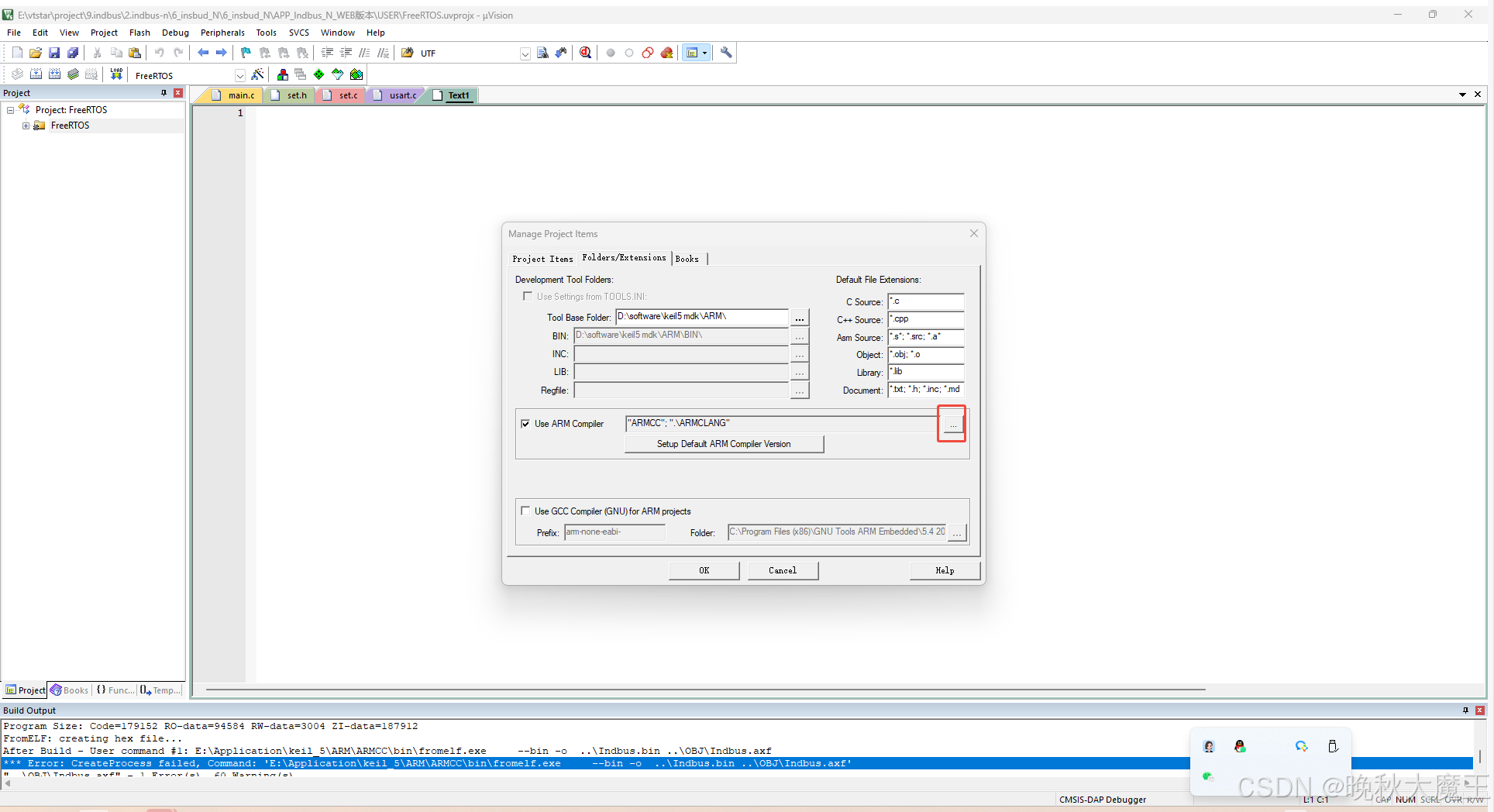Viewport: 1494px width, 812px height.
Task: Create a new file via toolbar icon
Action: (17, 53)
